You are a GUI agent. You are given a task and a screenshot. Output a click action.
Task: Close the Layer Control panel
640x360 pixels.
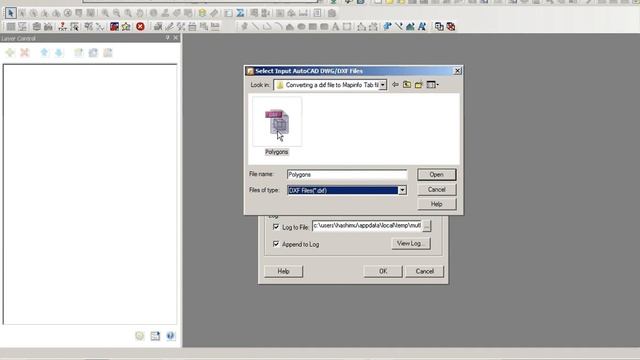coord(176,38)
